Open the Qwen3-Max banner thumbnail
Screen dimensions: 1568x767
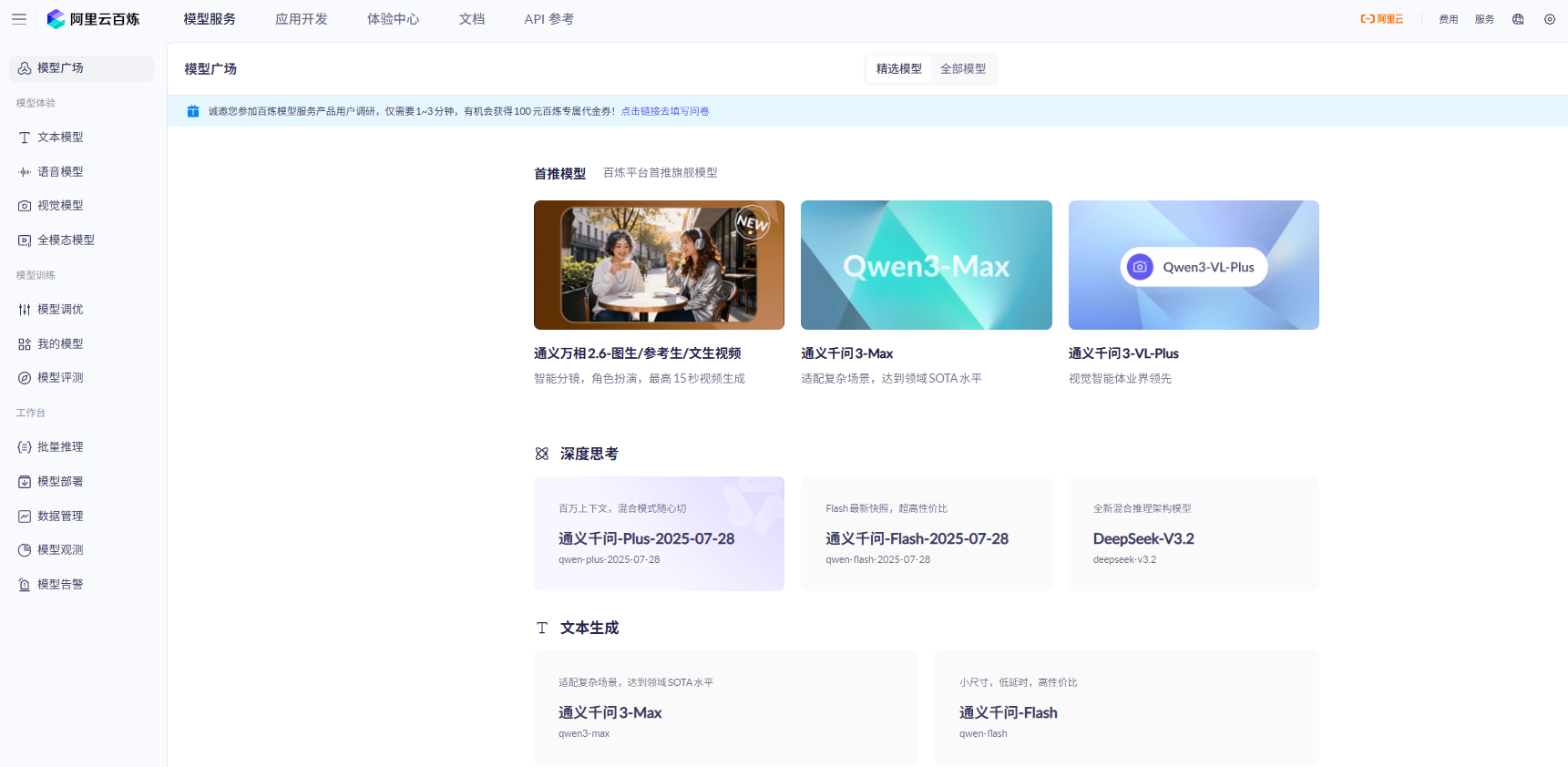(927, 265)
